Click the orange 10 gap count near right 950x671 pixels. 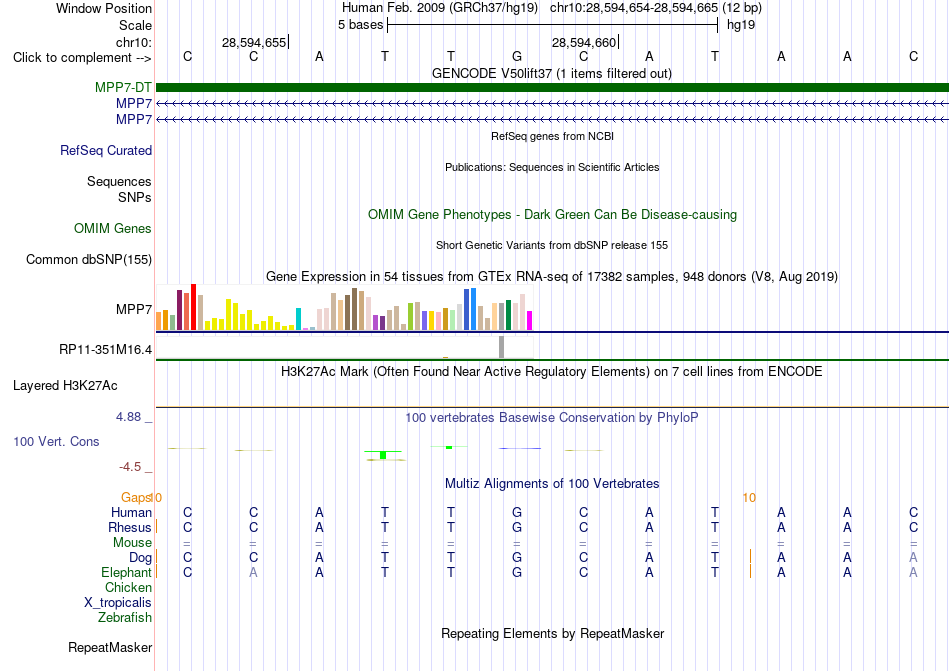[749, 498]
